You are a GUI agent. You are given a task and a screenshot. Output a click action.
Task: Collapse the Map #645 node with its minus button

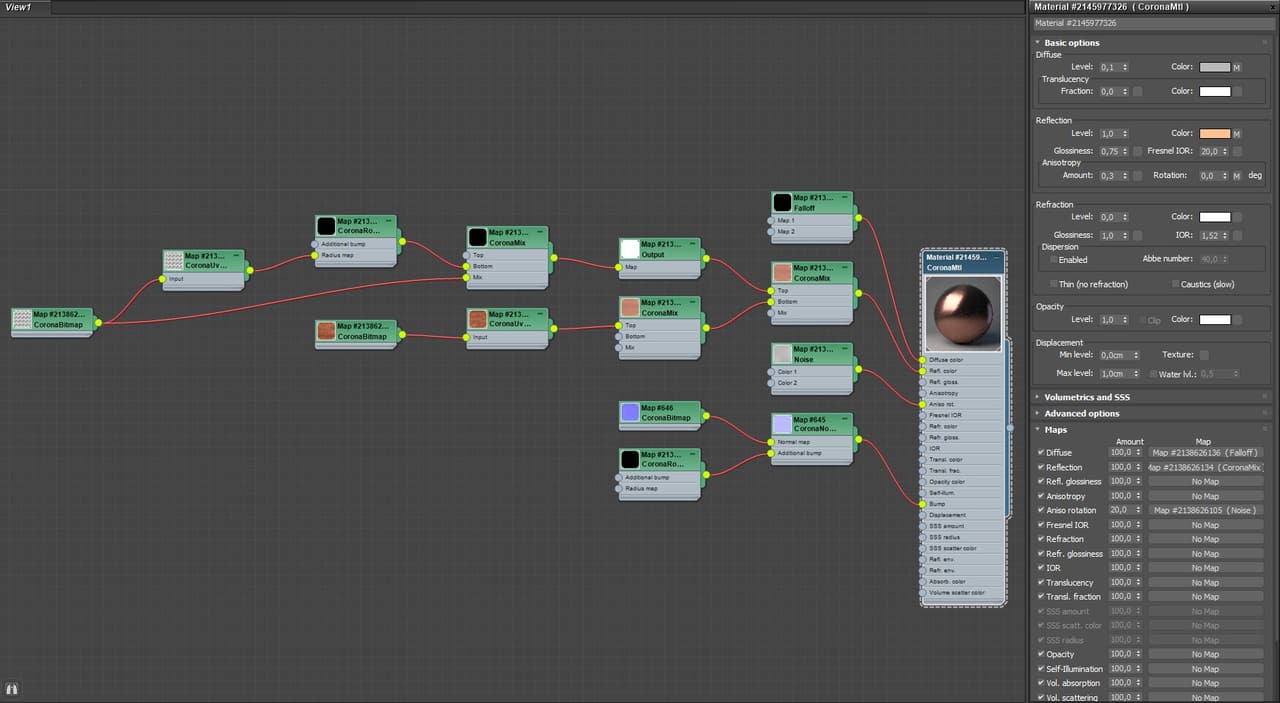845,419
